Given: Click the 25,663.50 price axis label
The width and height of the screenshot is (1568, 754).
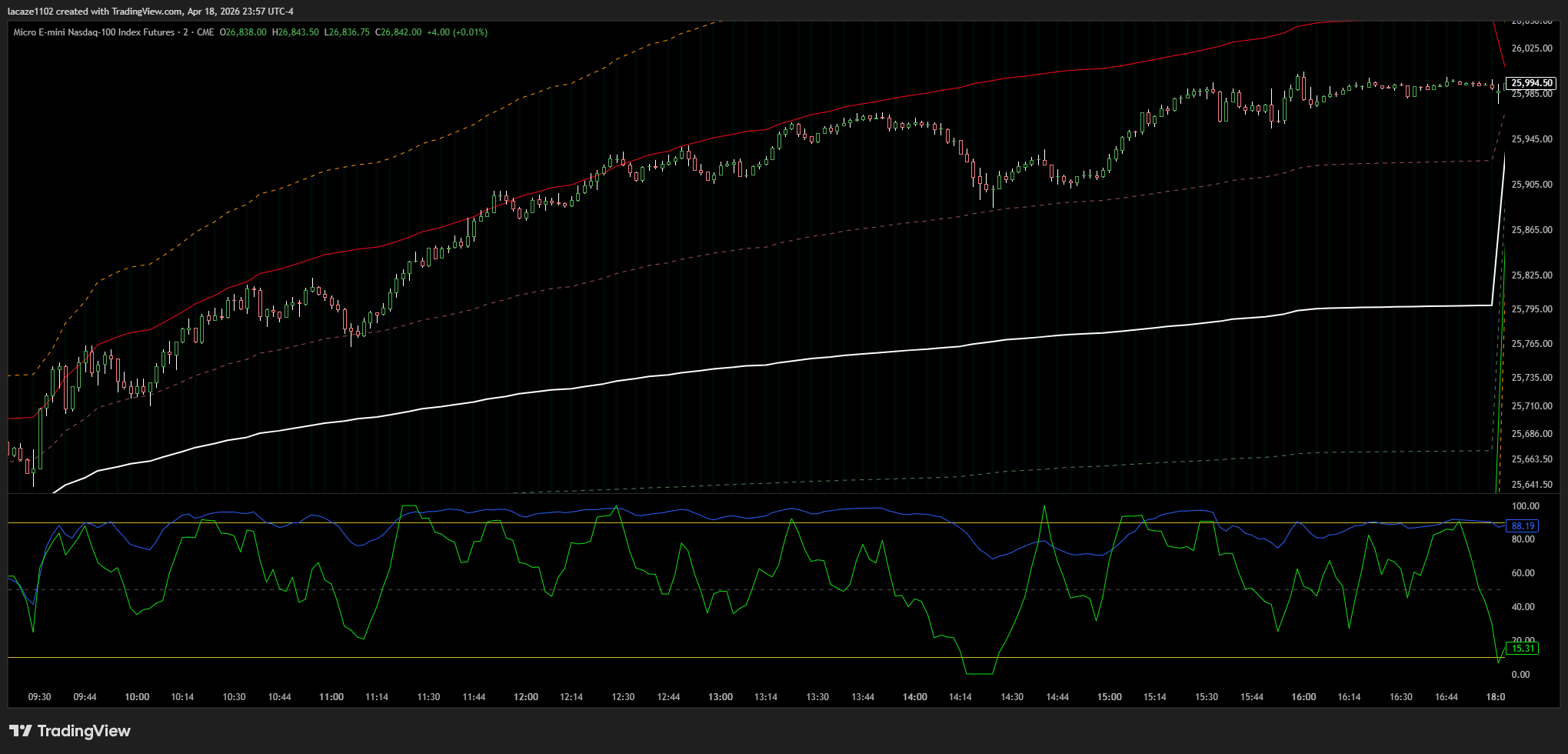Looking at the screenshot, I should [x=1532, y=459].
